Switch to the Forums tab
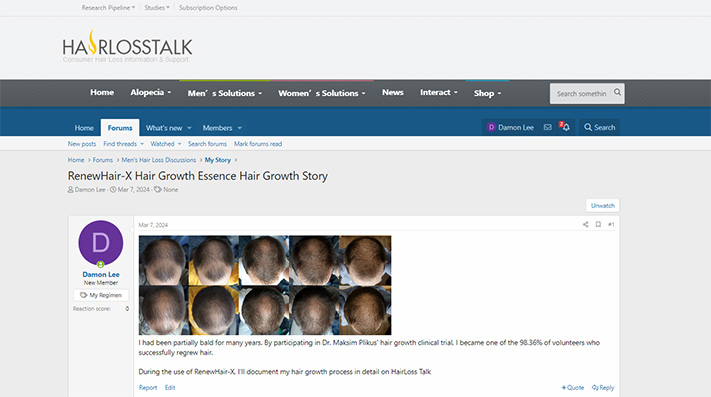711x397 pixels. [x=120, y=128]
